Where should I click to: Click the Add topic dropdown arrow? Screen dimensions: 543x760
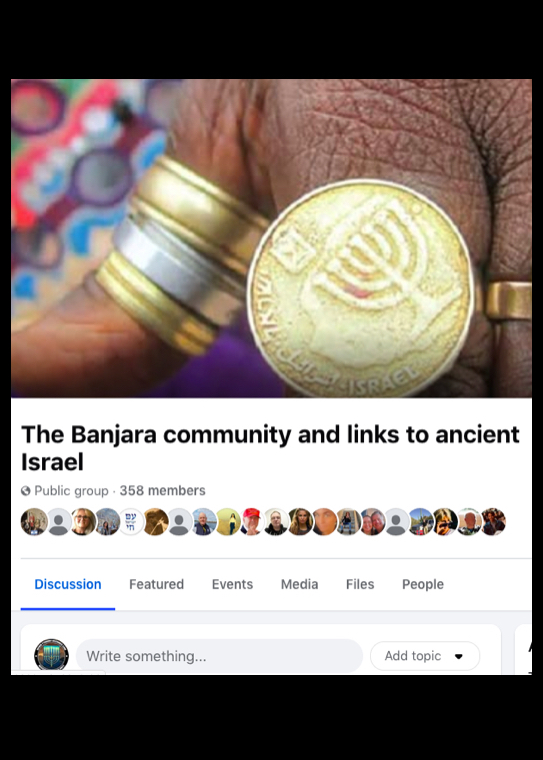pyautogui.click(x=459, y=656)
